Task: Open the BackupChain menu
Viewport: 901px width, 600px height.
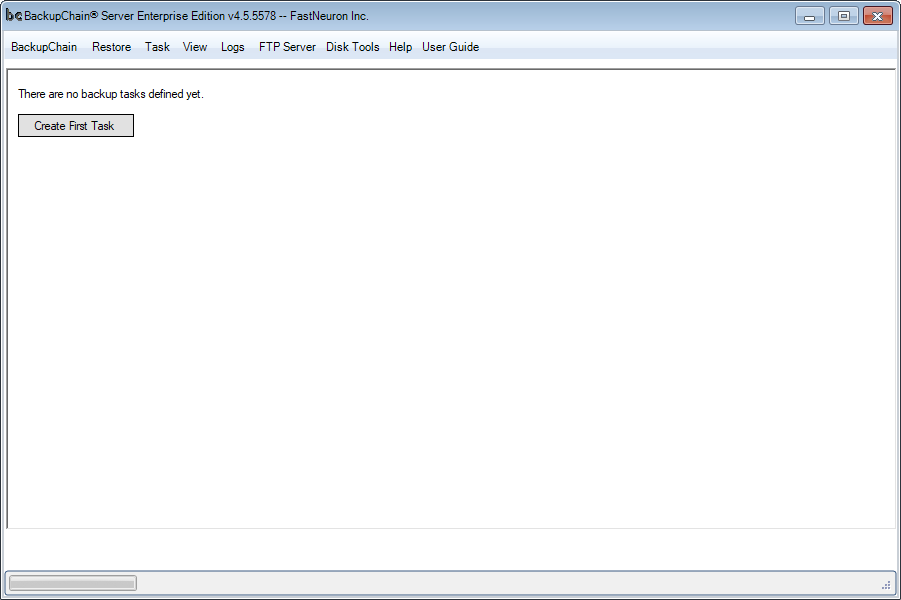Action: click(44, 47)
